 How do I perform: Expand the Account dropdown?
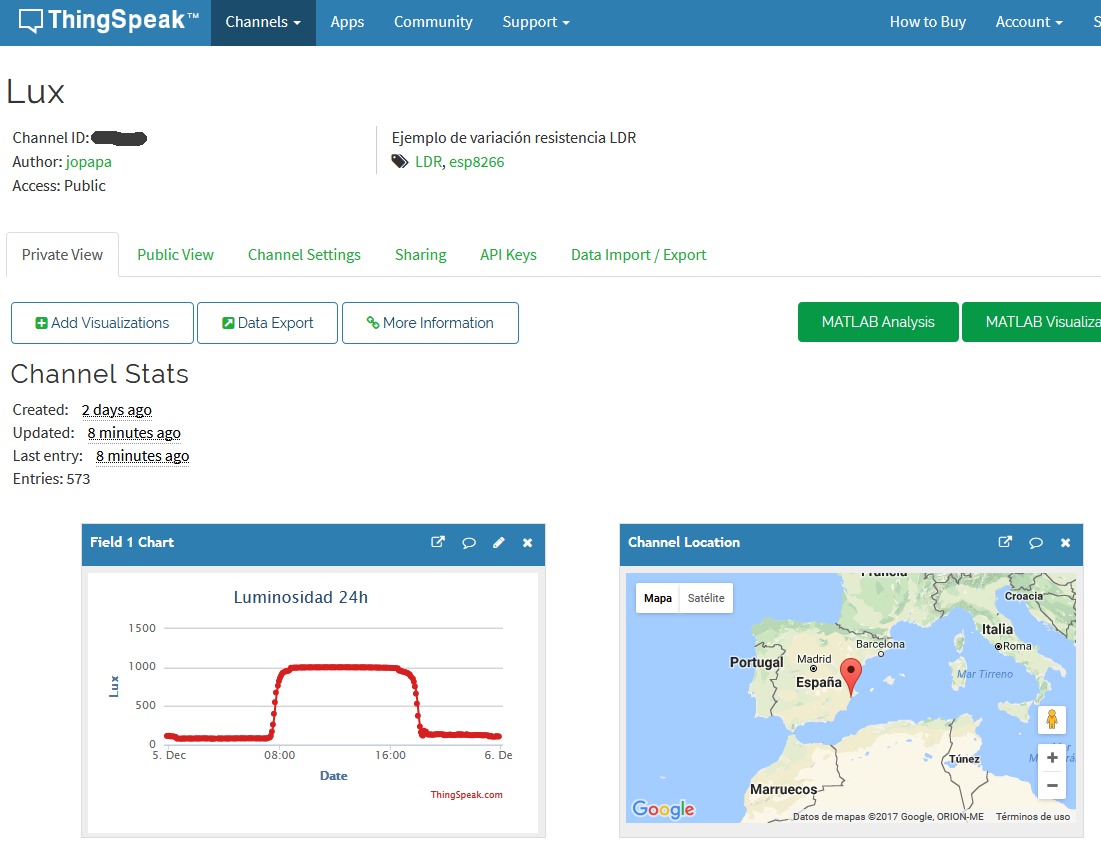click(1028, 22)
